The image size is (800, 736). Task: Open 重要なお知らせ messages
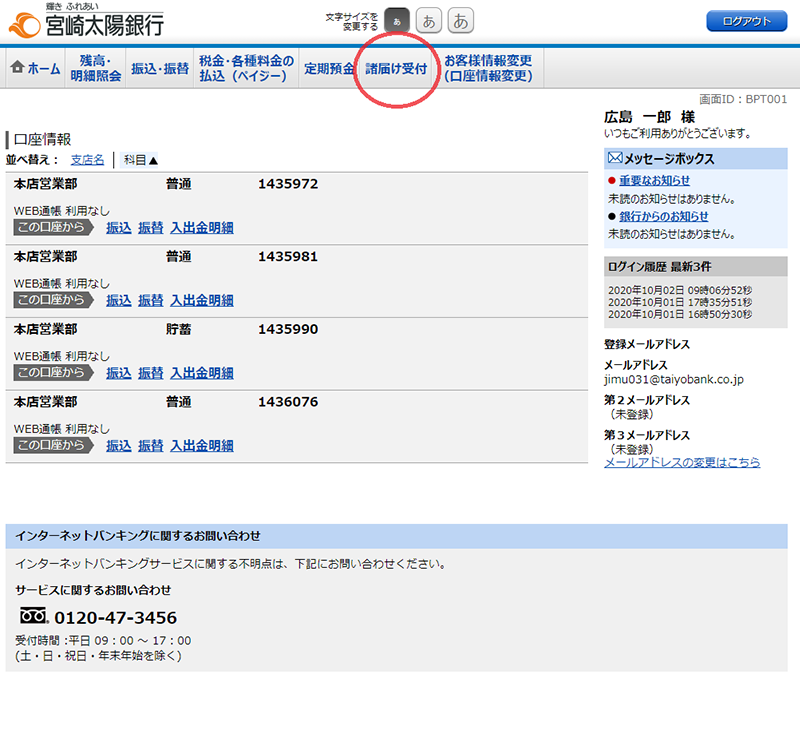[x=654, y=180]
